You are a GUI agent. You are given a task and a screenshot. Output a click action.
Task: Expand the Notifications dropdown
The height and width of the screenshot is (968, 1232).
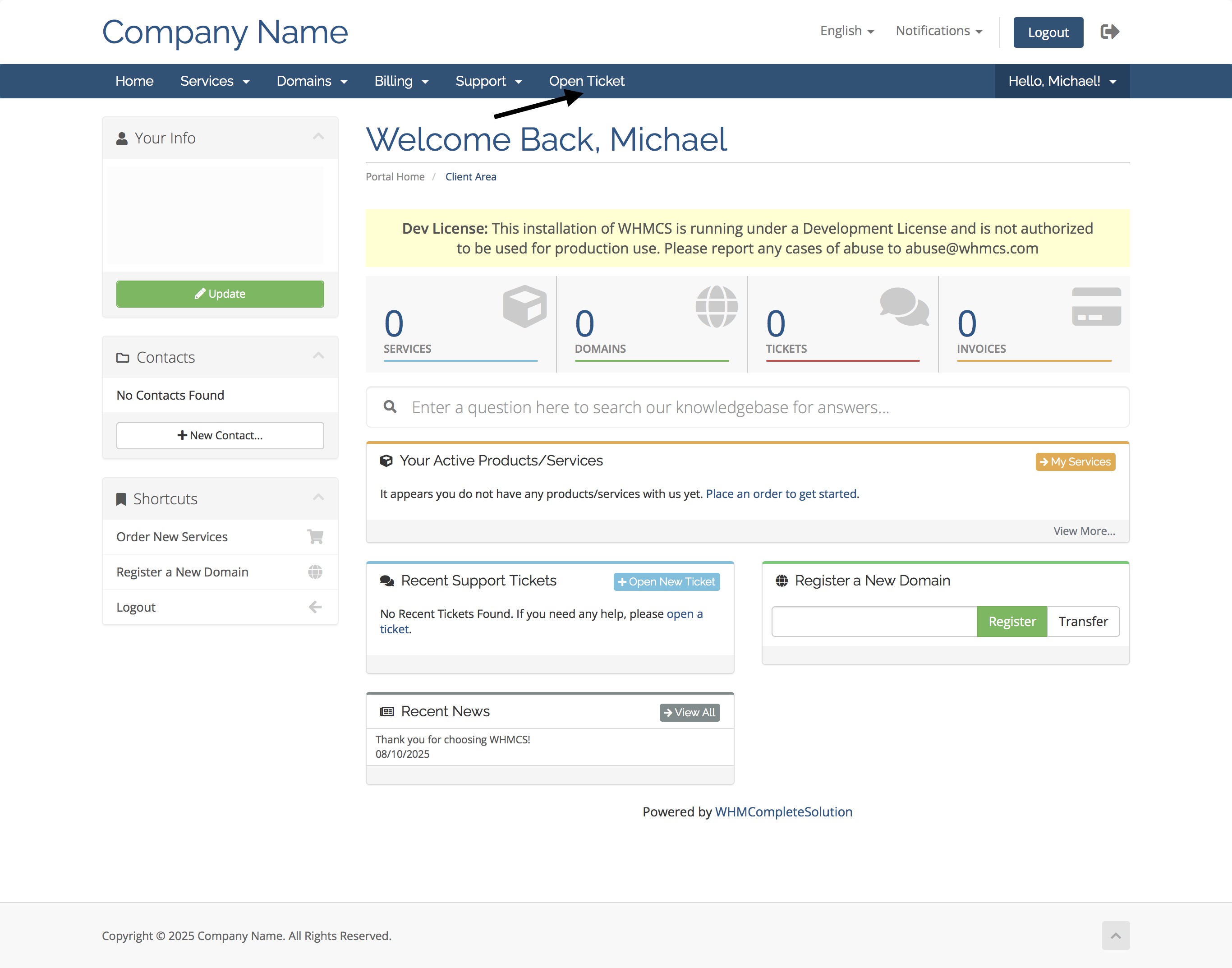point(938,31)
